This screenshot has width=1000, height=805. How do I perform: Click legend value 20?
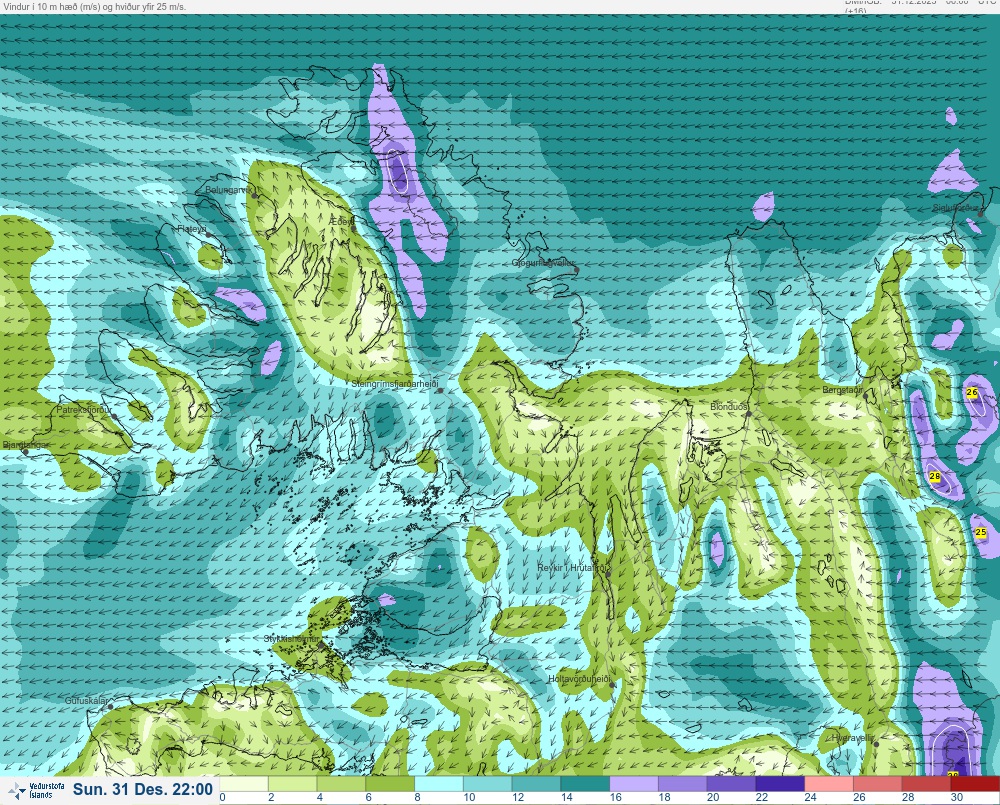coord(712,797)
